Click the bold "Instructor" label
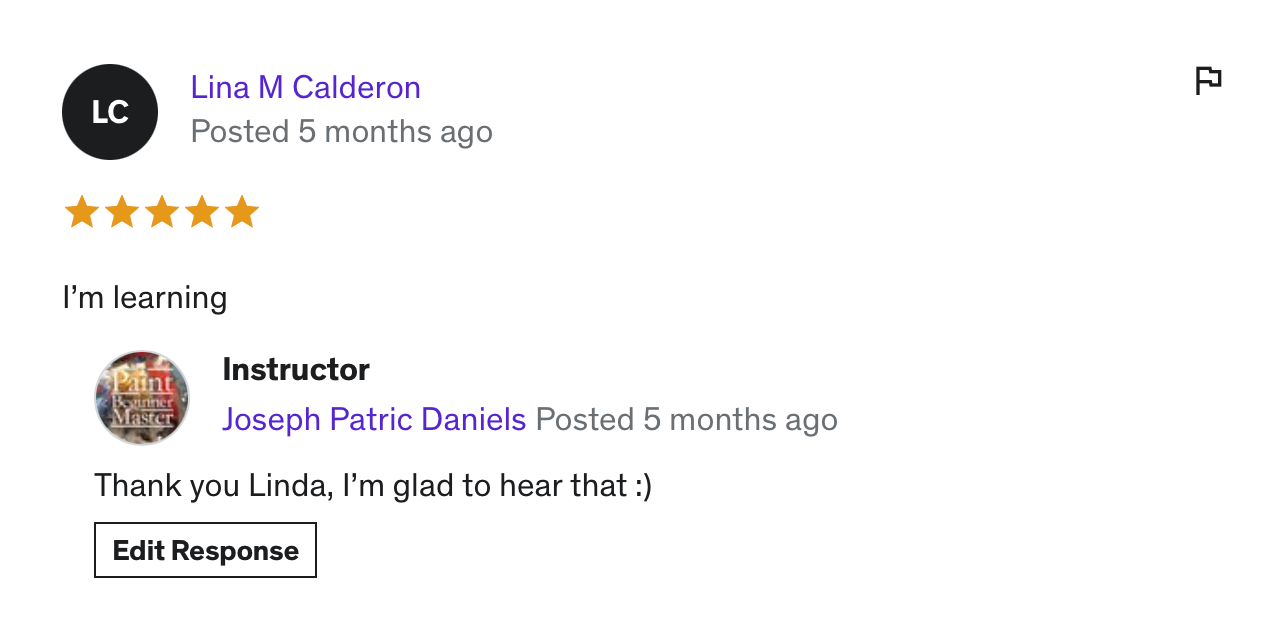 point(296,370)
